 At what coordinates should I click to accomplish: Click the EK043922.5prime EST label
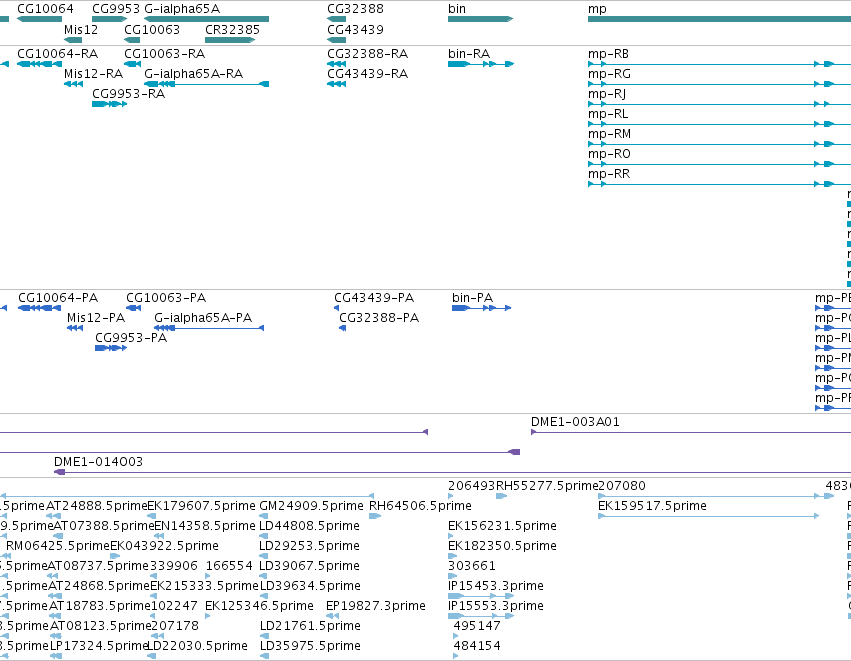[x=164, y=546]
